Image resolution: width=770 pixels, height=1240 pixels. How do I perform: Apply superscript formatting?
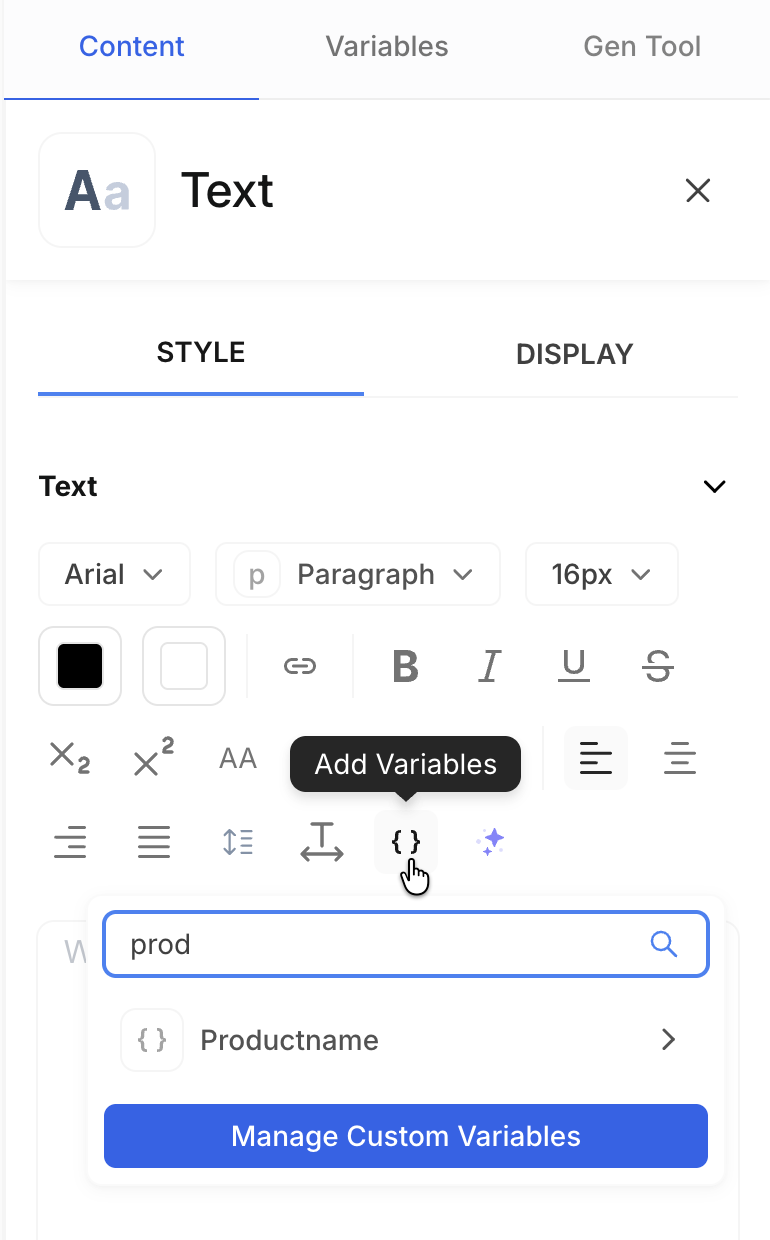tap(153, 758)
